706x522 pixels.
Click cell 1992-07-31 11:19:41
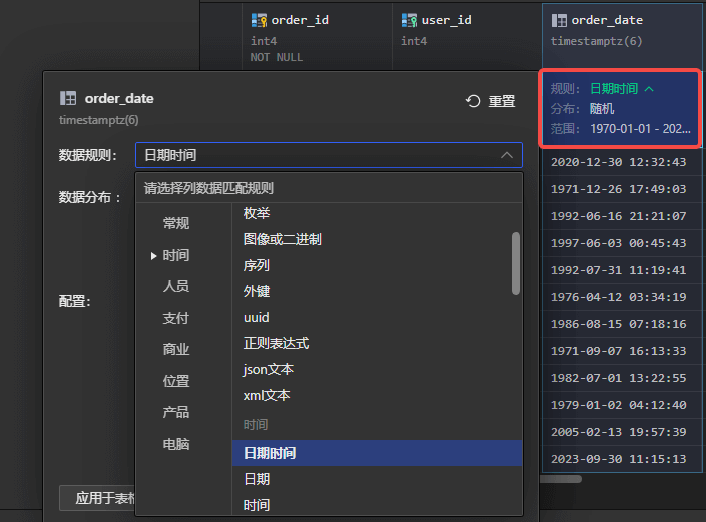click(621, 270)
